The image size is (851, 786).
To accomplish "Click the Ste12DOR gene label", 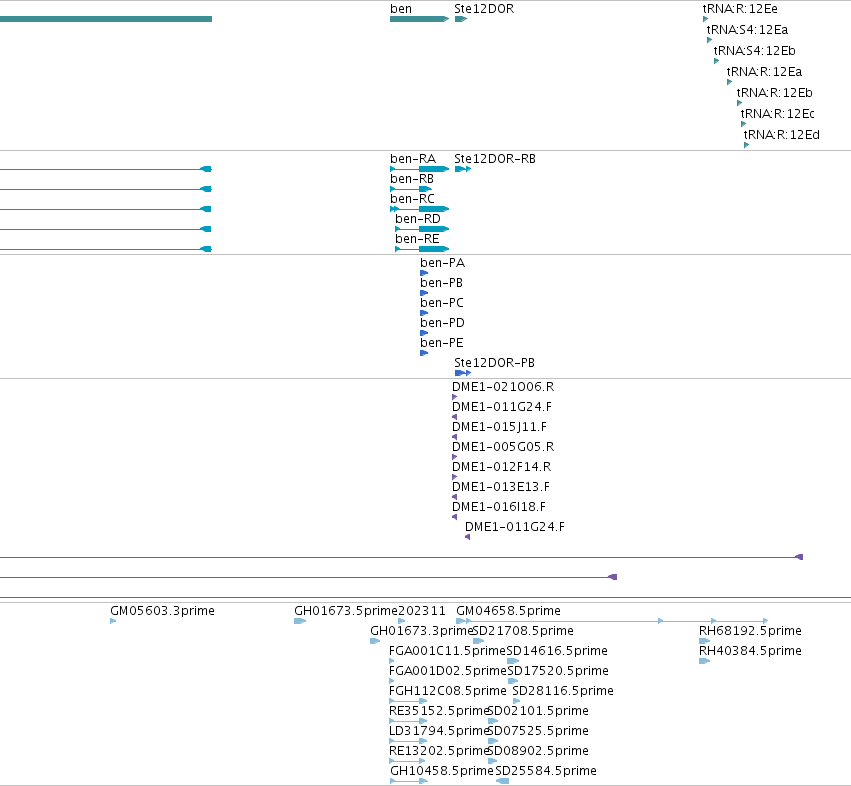I will [484, 9].
